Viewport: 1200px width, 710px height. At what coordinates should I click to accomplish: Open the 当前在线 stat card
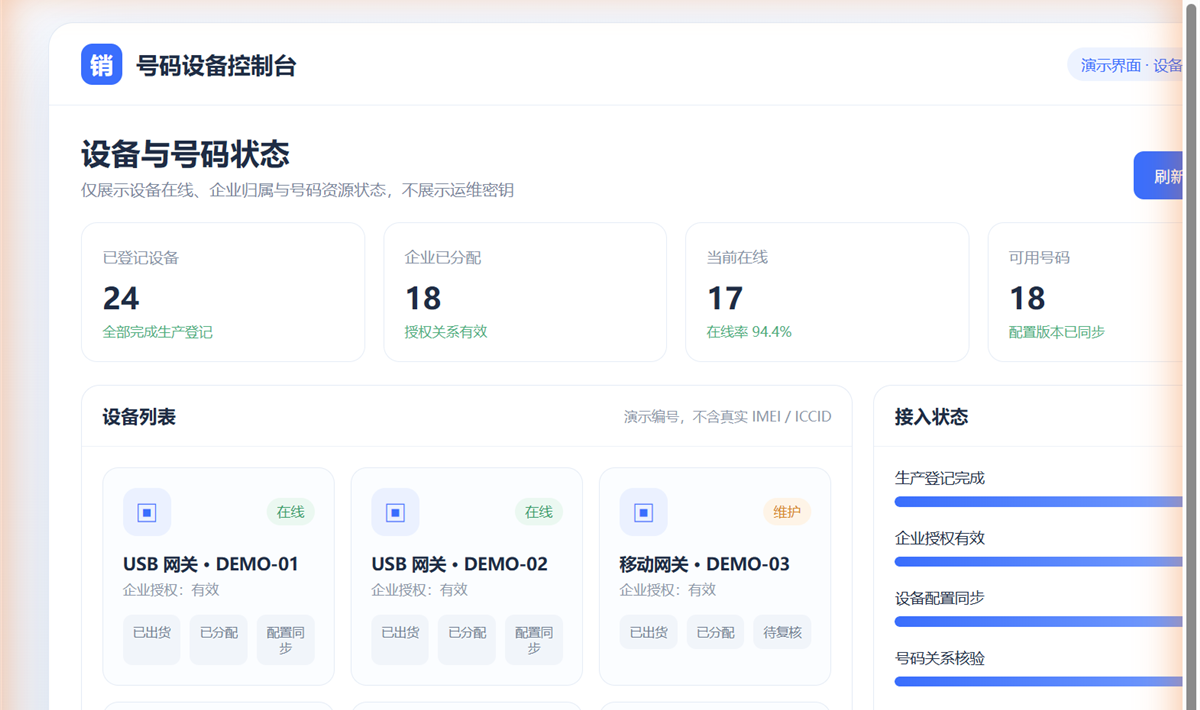[827, 292]
